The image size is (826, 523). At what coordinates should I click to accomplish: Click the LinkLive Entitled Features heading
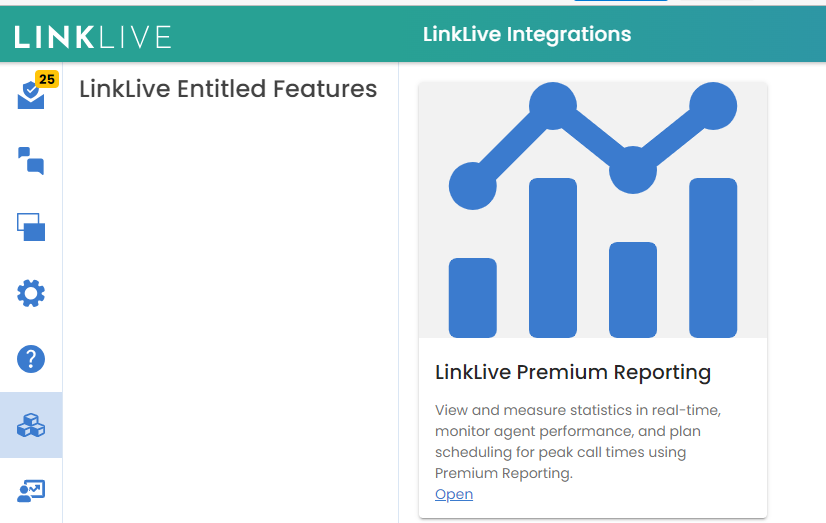click(228, 89)
